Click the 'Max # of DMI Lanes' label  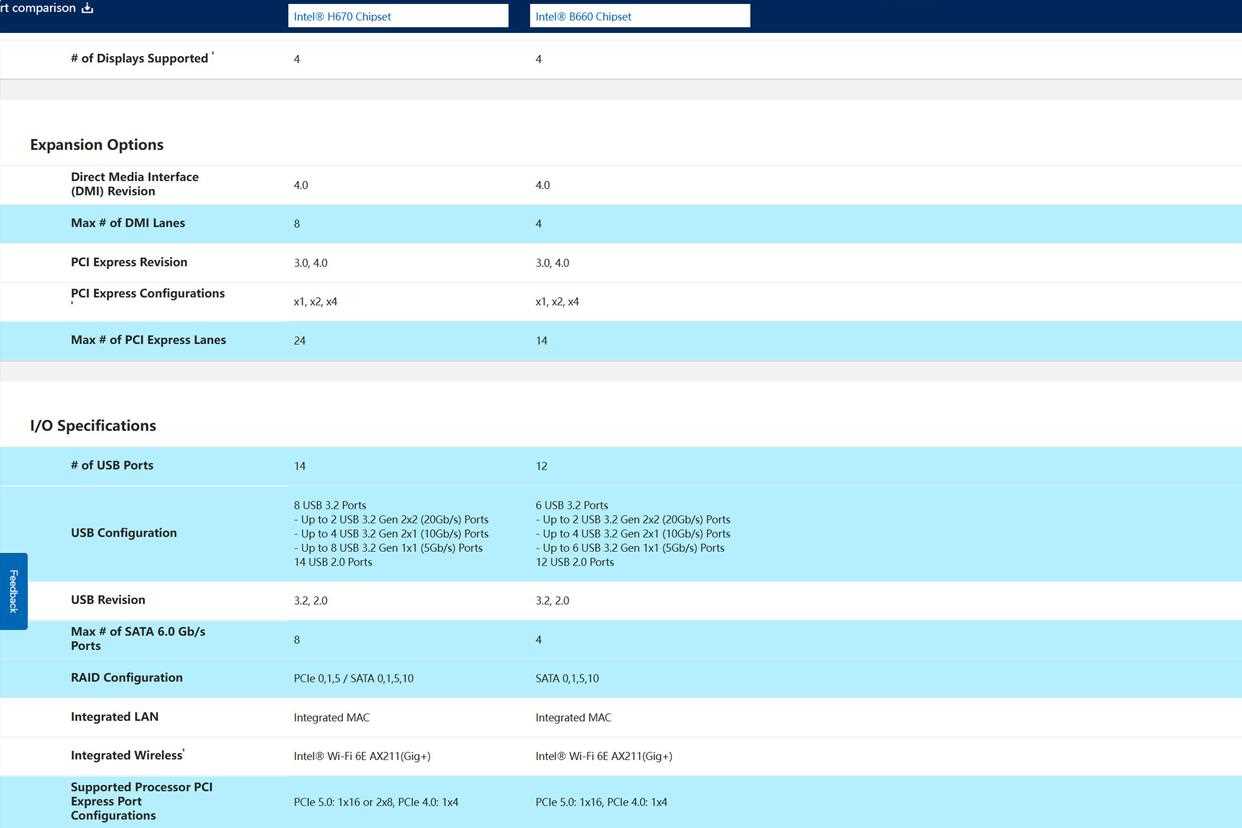(x=128, y=223)
